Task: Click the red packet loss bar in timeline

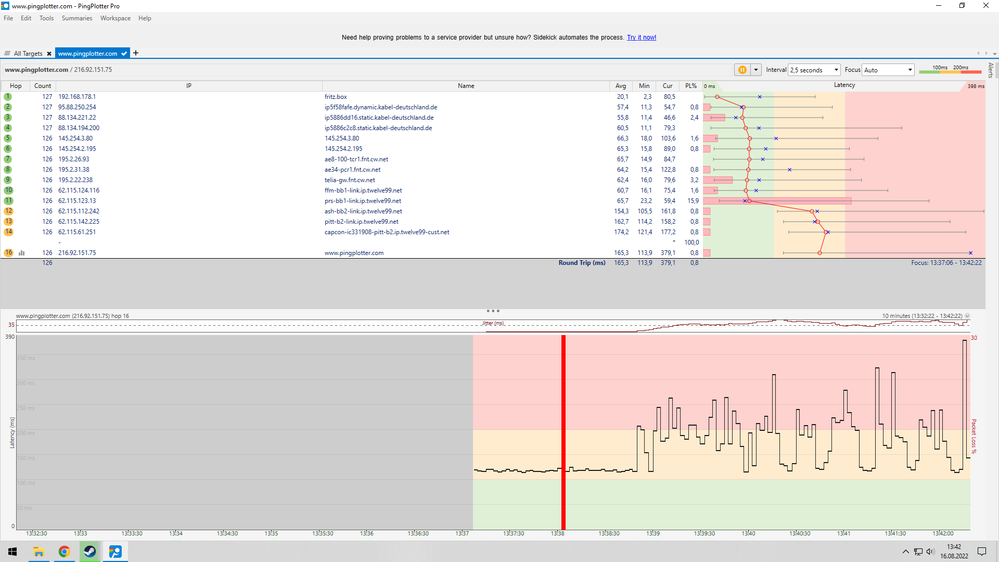Action: click(x=563, y=432)
